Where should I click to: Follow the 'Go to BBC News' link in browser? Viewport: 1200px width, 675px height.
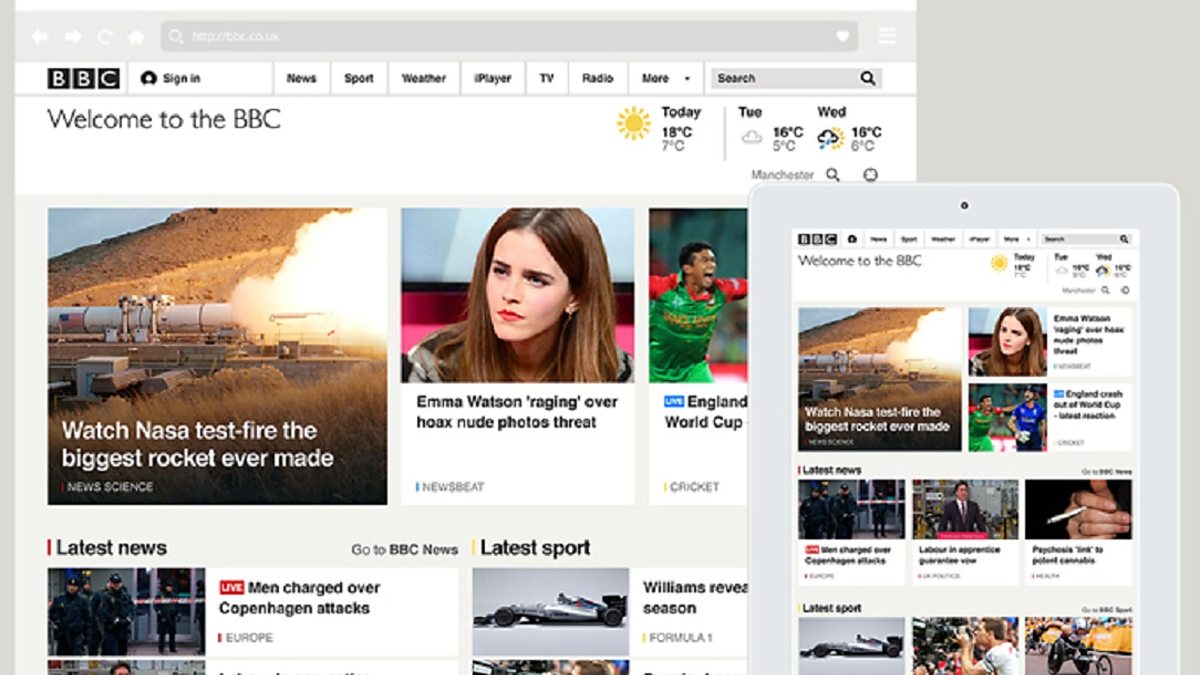click(405, 549)
